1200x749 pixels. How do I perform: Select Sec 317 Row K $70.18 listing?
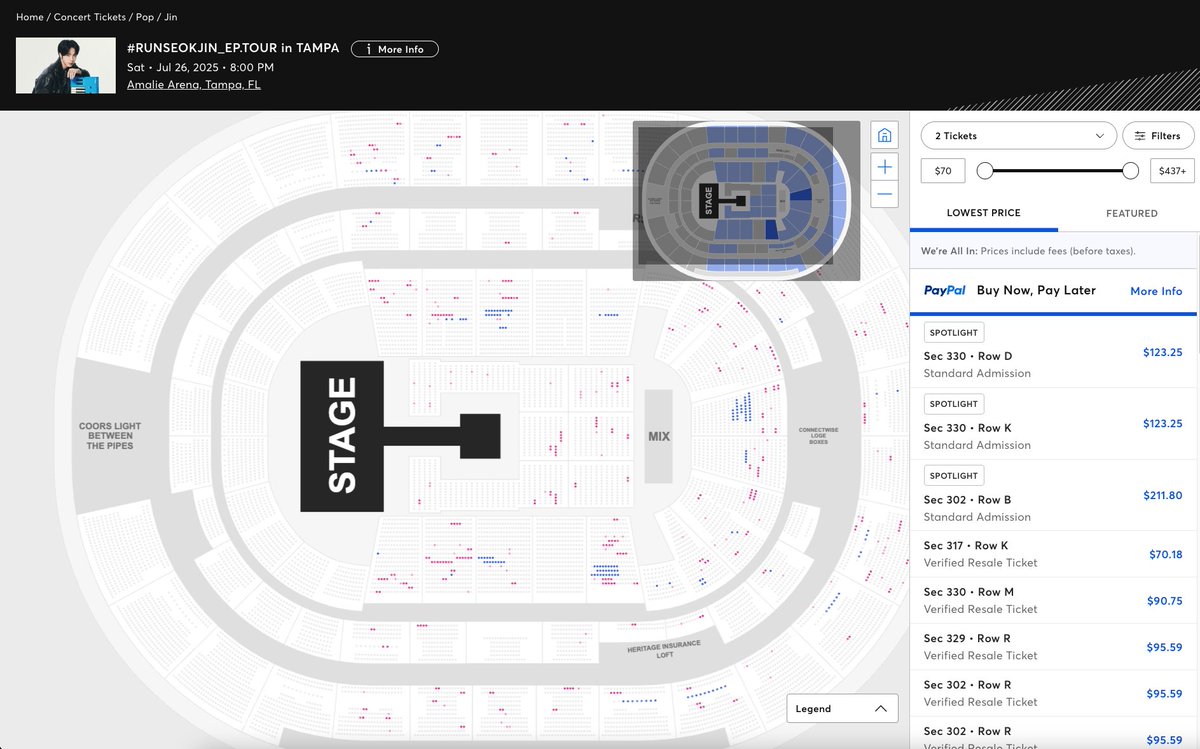pos(1053,554)
